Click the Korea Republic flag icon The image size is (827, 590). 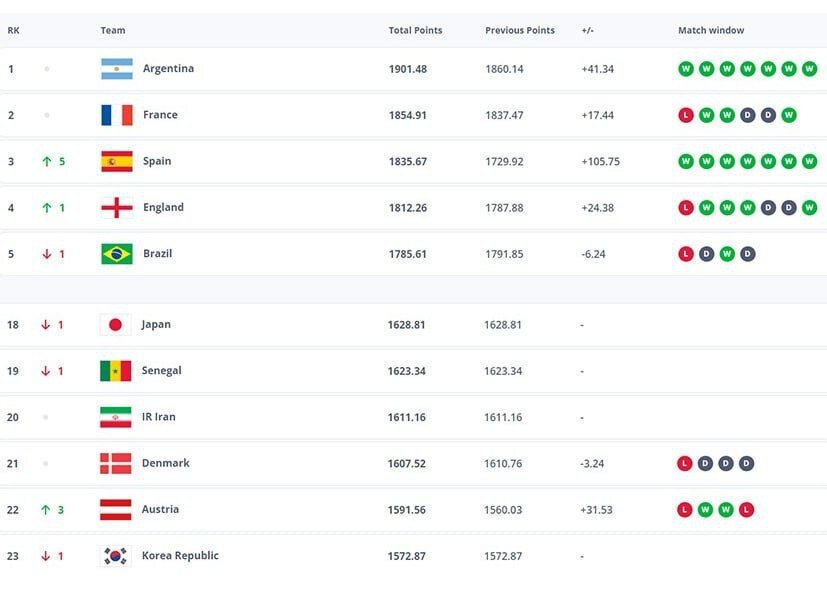click(115, 556)
